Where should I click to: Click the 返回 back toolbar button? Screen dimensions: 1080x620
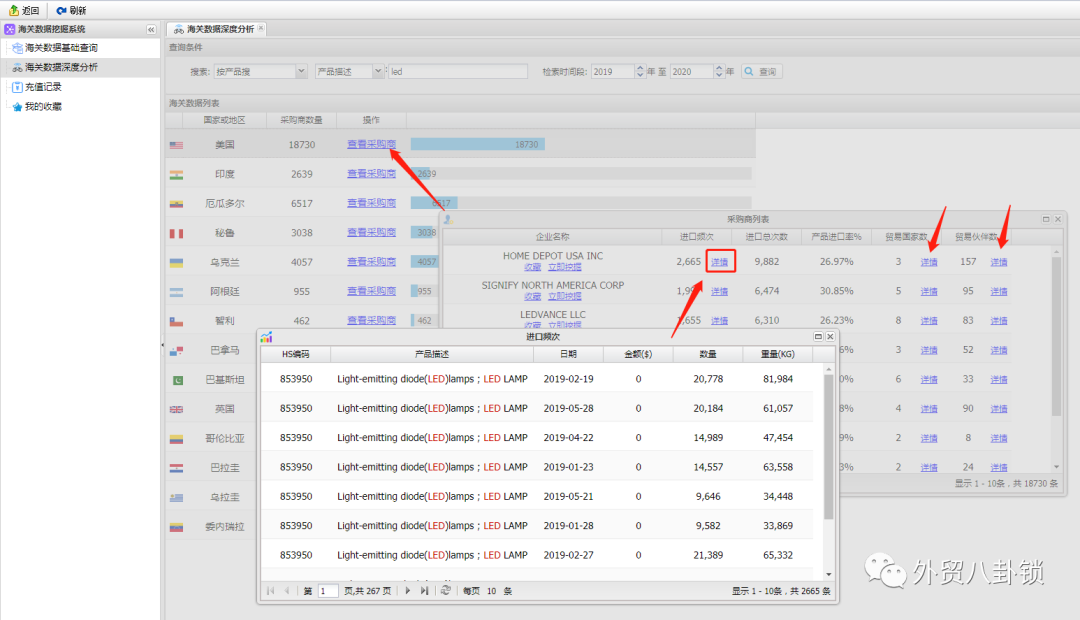pyautogui.click(x=24, y=10)
